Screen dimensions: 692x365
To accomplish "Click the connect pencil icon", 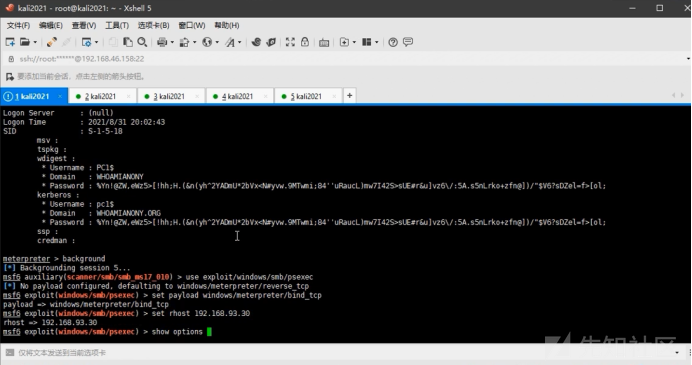I will pyautogui.click(x=52, y=42).
